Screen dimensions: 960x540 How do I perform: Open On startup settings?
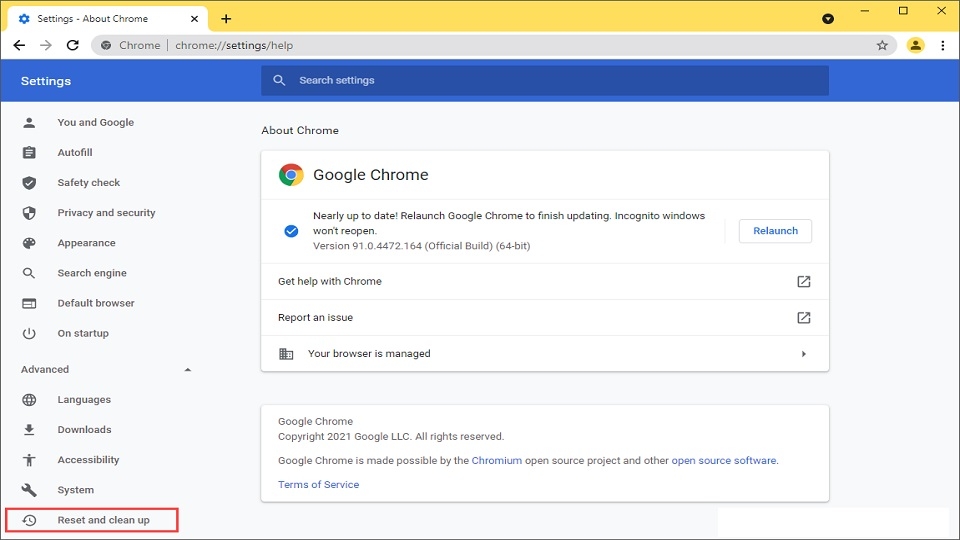pos(83,333)
